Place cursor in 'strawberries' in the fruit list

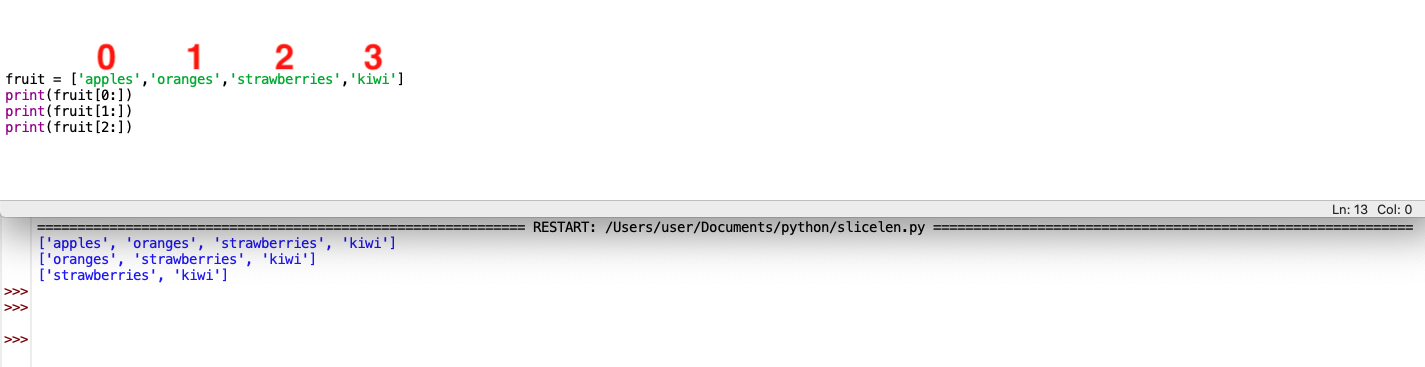[286, 79]
